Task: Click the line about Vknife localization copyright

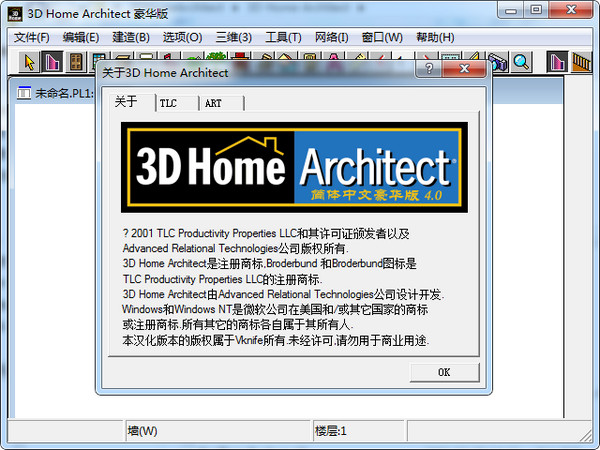Action: 276,340
